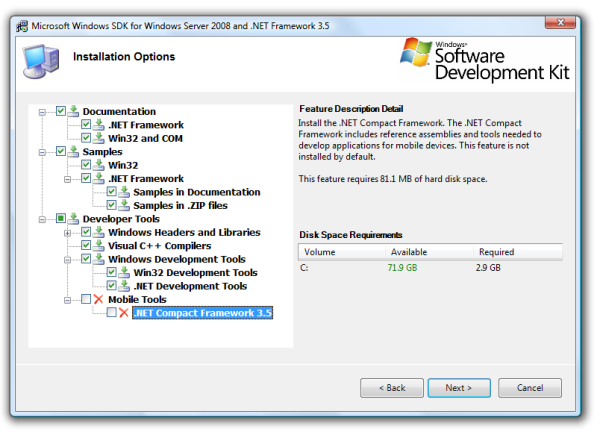Screen dimensions: 600x432
Task: Go to previous step with Back button
Action: click(x=392, y=388)
